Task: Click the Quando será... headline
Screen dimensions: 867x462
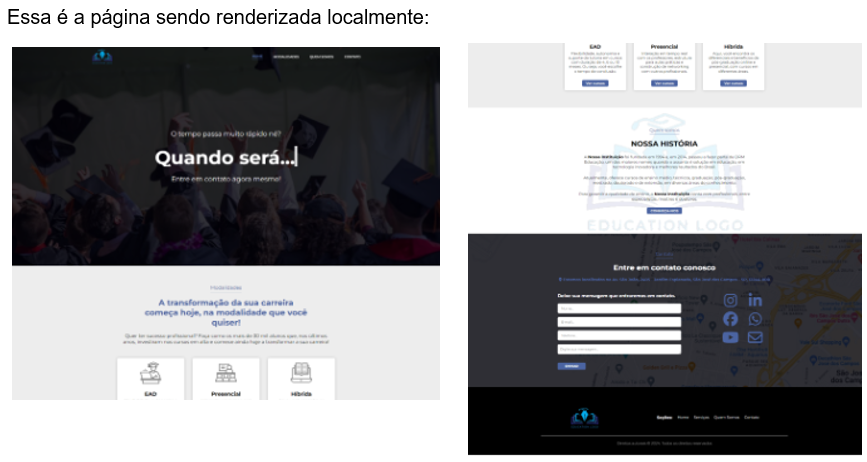Action: pos(226,158)
